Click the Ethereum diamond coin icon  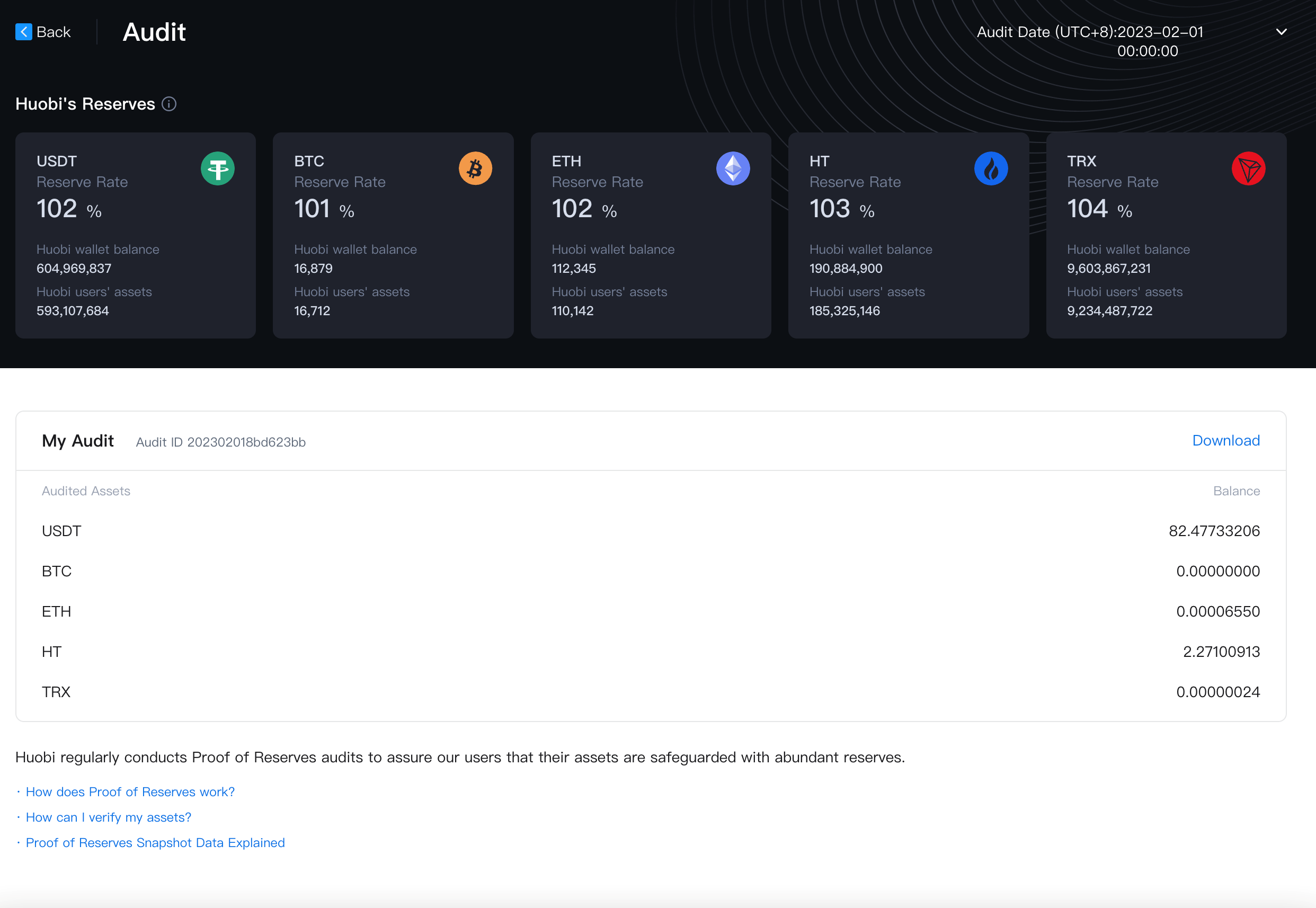pyautogui.click(x=733, y=168)
